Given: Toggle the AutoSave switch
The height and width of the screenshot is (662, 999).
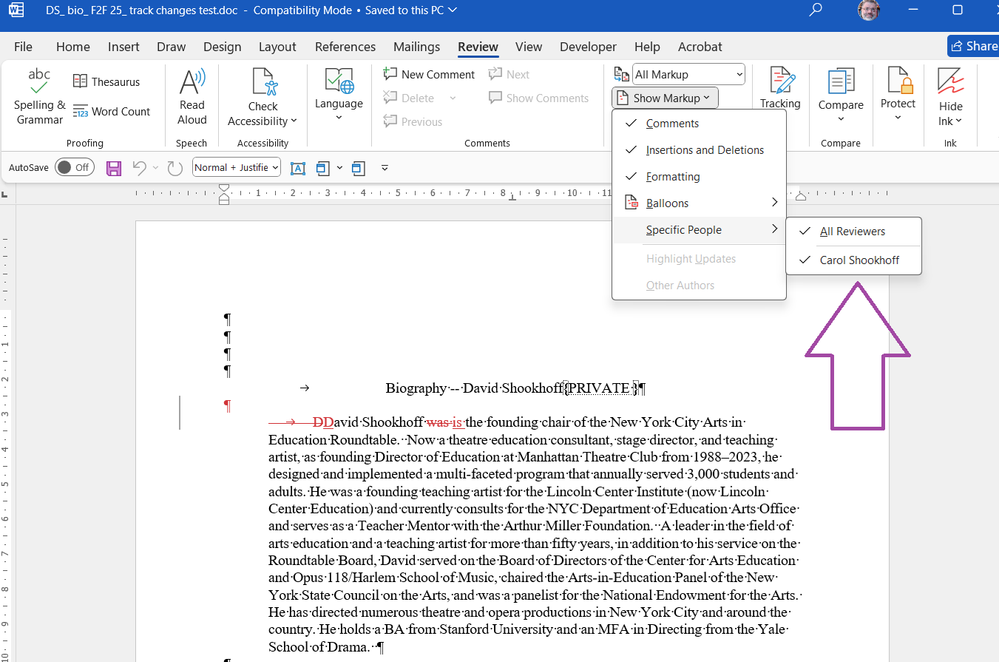Looking at the screenshot, I should [x=75, y=168].
